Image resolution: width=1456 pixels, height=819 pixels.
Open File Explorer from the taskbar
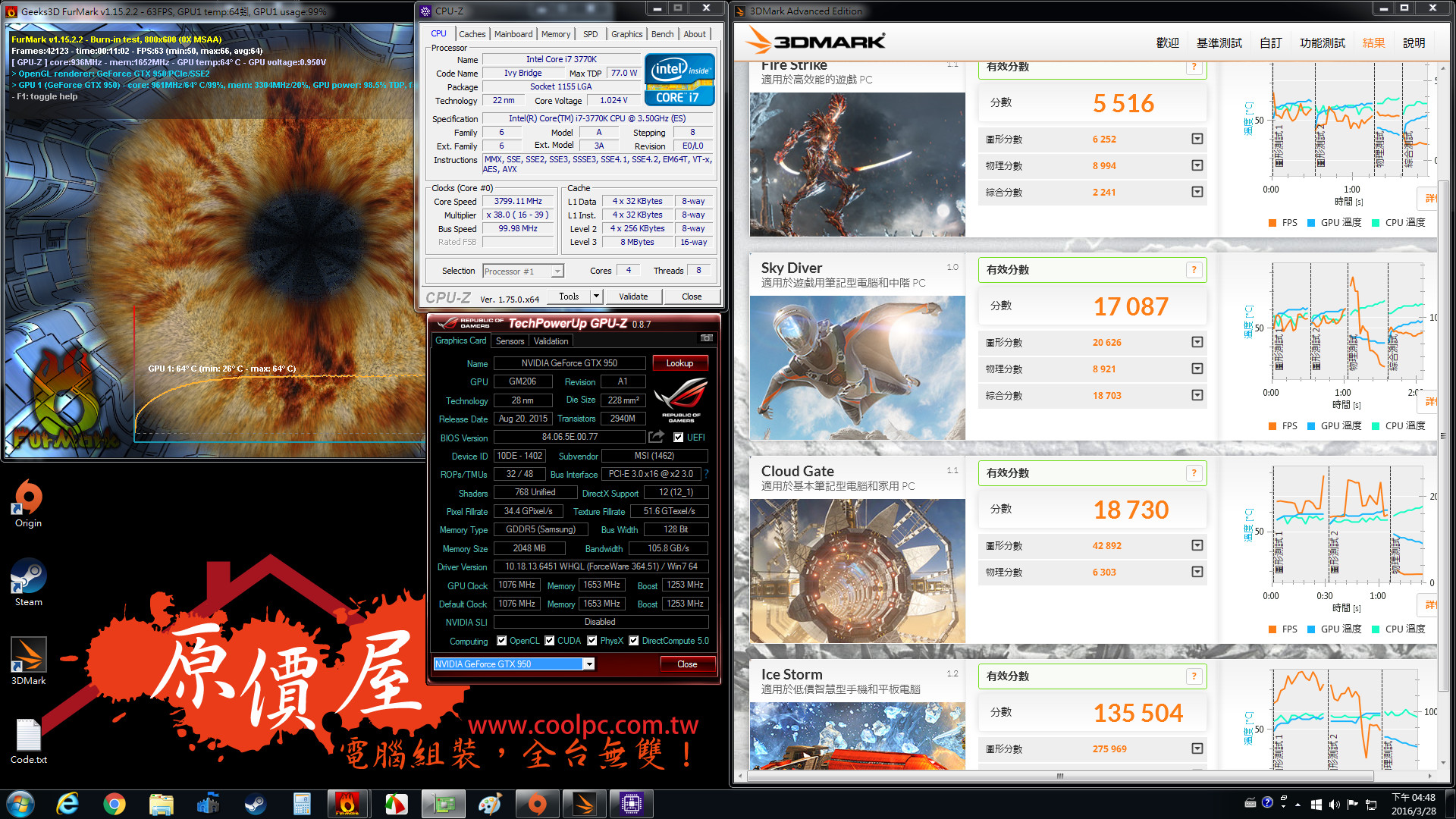click(162, 804)
